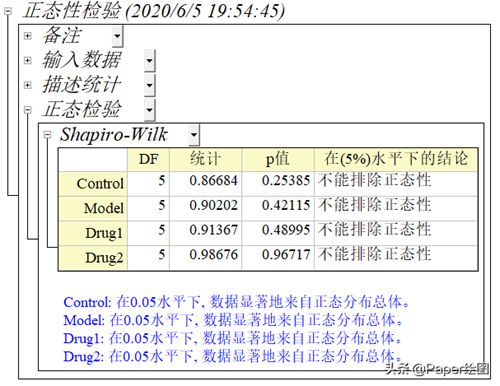Viewport: 500px width, 386px height.
Task: Open dropdown arrow next to Shapiro-Wilk
Action: 194,135
